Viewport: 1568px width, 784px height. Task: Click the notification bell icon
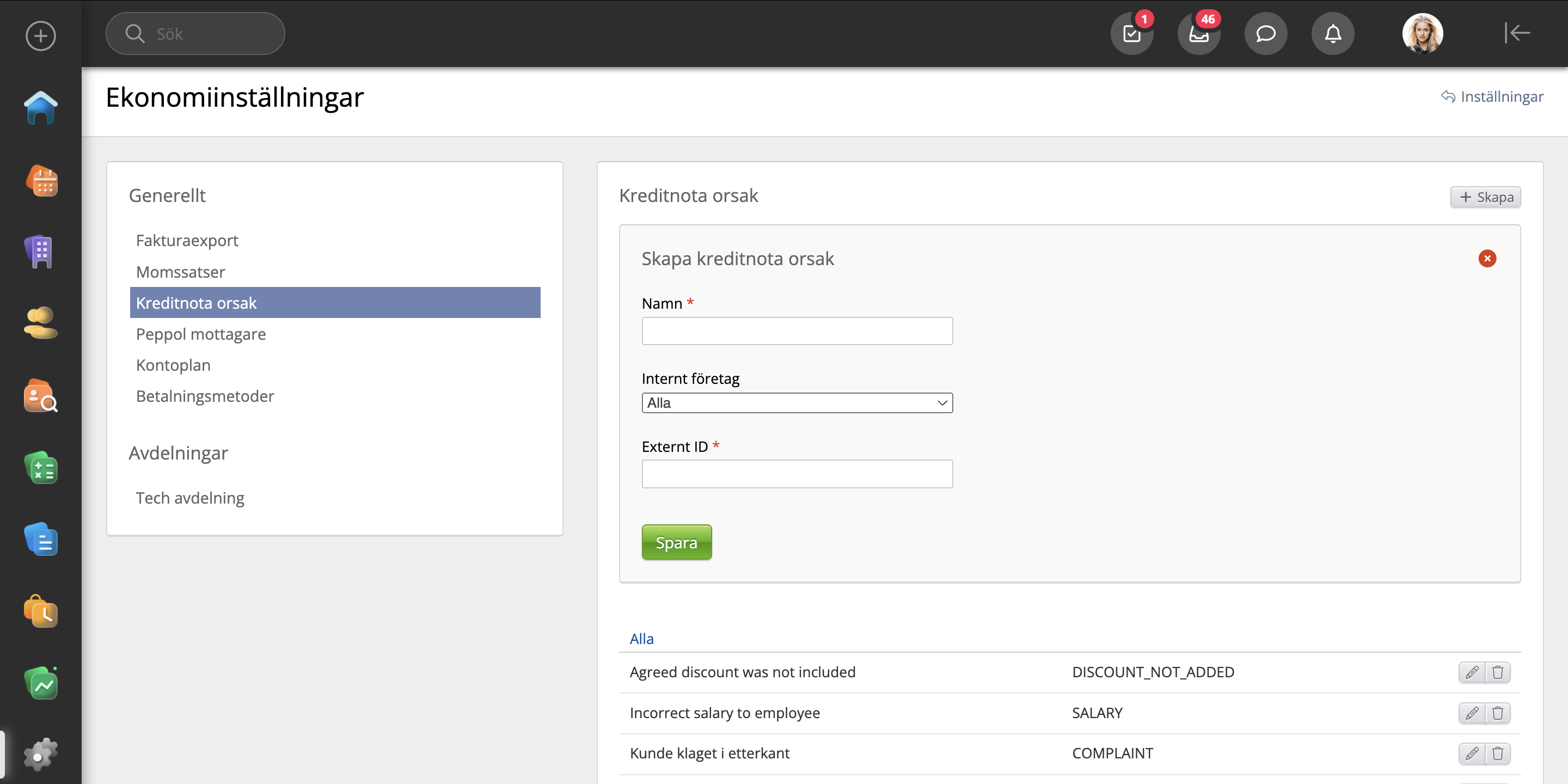tap(1332, 33)
